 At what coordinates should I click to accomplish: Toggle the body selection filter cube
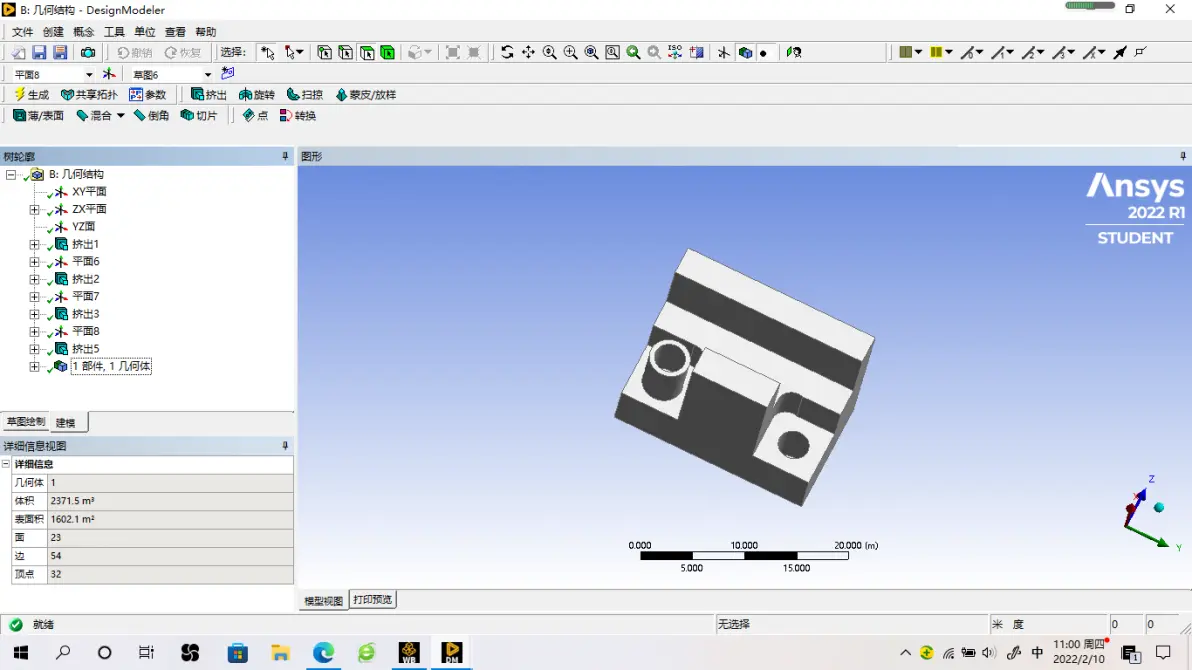pos(387,52)
